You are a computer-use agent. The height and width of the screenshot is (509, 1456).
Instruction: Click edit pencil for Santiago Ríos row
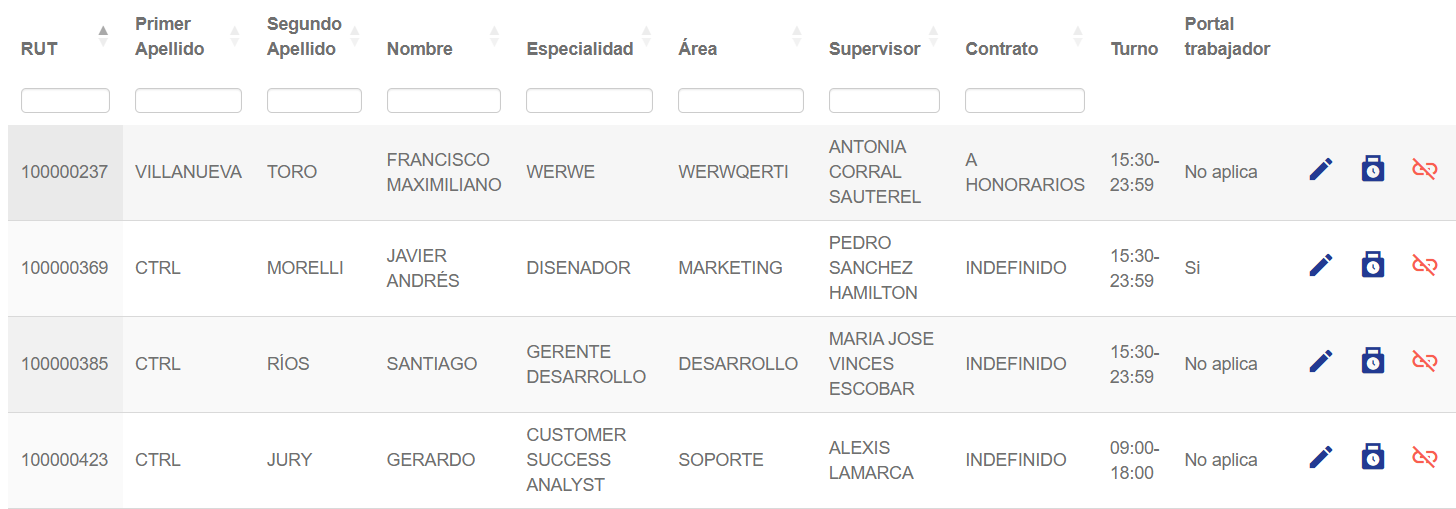pos(1321,362)
